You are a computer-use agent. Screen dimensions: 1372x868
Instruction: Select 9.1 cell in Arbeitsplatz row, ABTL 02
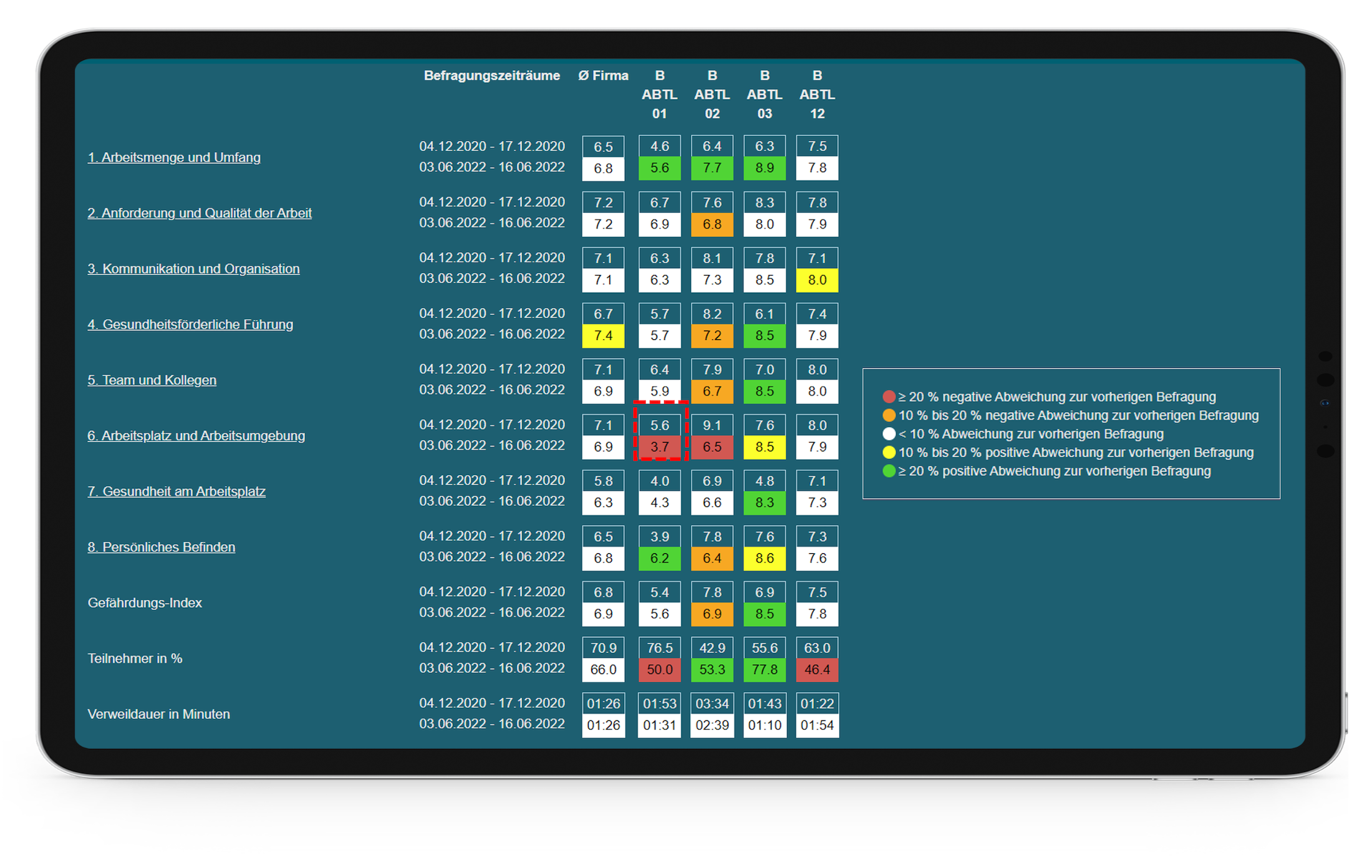(712, 425)
